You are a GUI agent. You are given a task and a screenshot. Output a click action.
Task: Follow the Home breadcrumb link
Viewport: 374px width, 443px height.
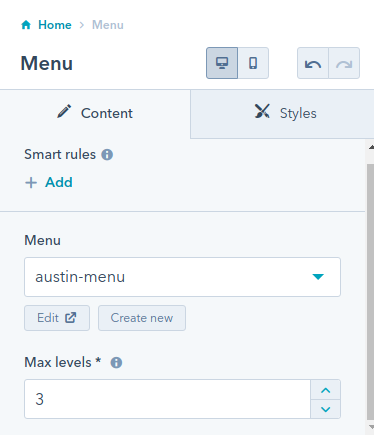(x=55, y=25)
